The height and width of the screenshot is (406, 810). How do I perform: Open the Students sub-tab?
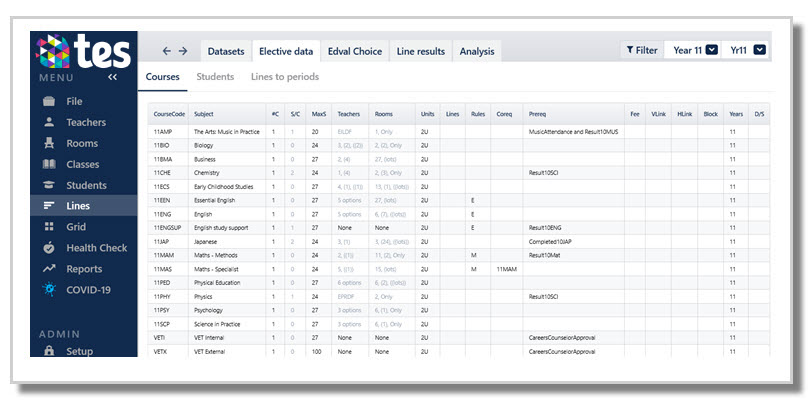click(x=215, y=76)
